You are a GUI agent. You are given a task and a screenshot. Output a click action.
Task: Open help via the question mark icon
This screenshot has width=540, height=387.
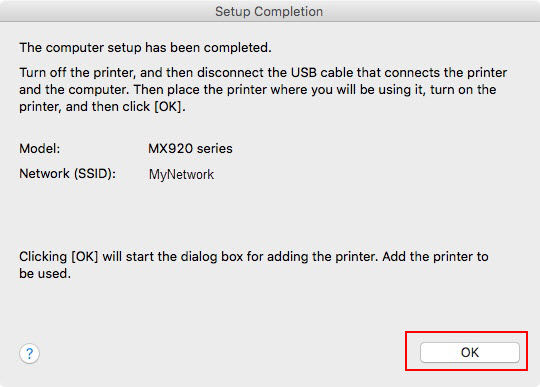[x=30, y=353]
